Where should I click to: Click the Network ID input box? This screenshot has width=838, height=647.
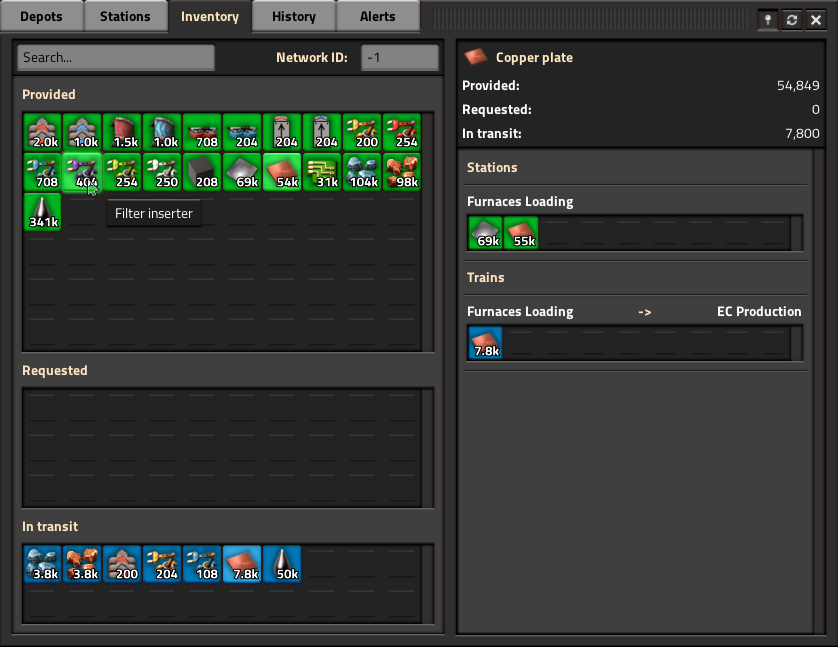pyautogui.click(x=400, y=57)
